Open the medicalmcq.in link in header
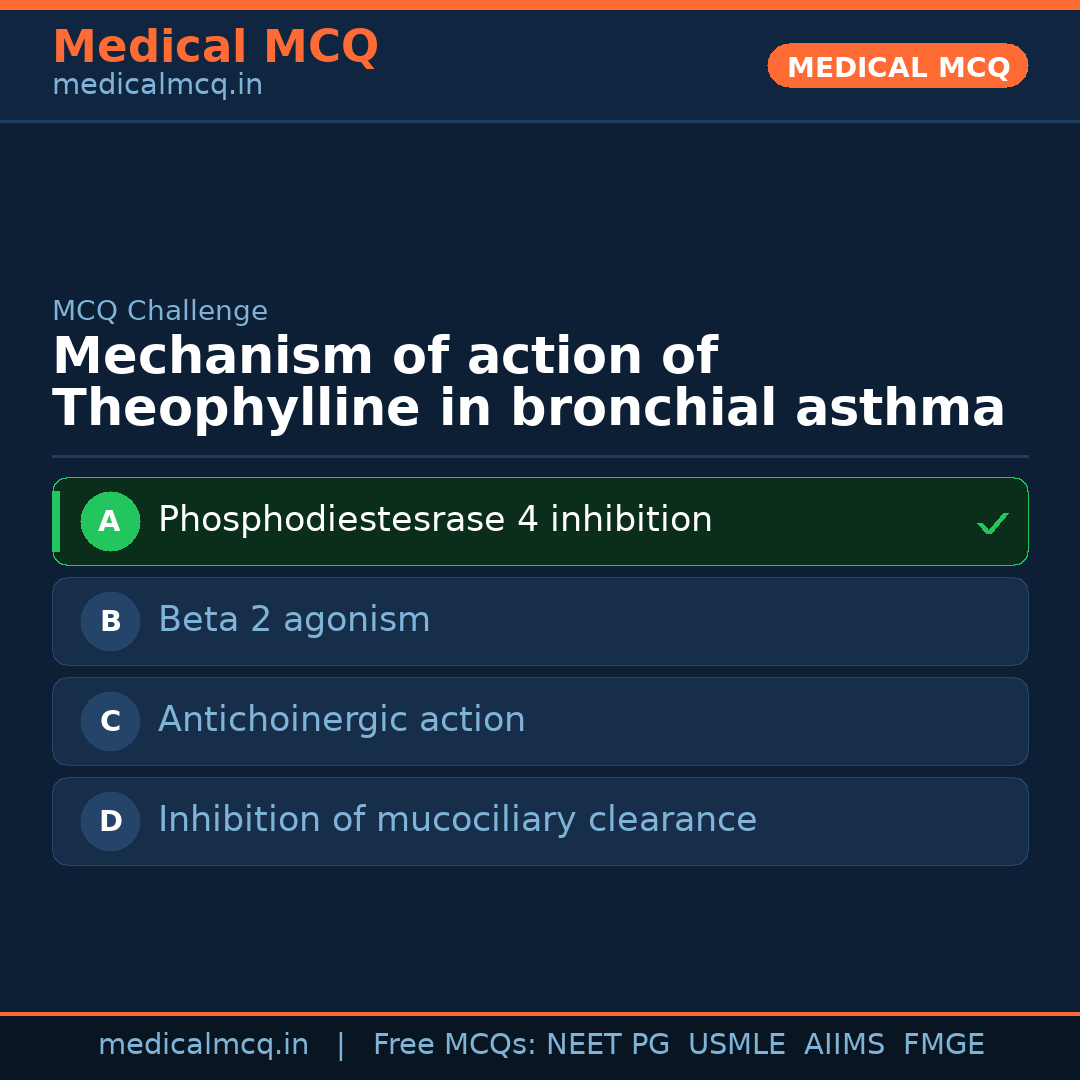This screenshot has width=1080, height=1080. pyautogui.click(x=157, y=85)
